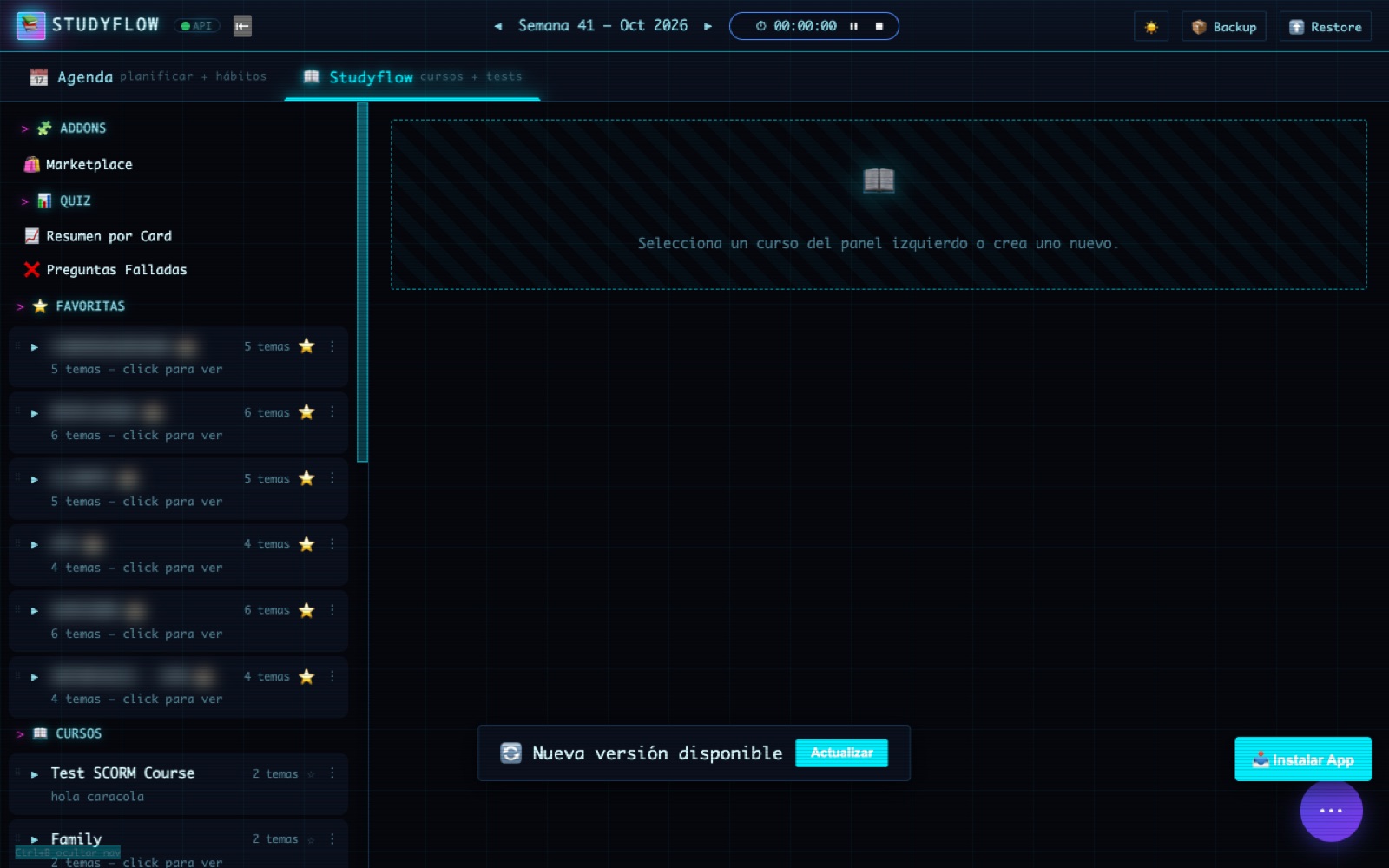
Task: Collapse the sidebar with the arrow-bar icon
Action: (242, 26)
